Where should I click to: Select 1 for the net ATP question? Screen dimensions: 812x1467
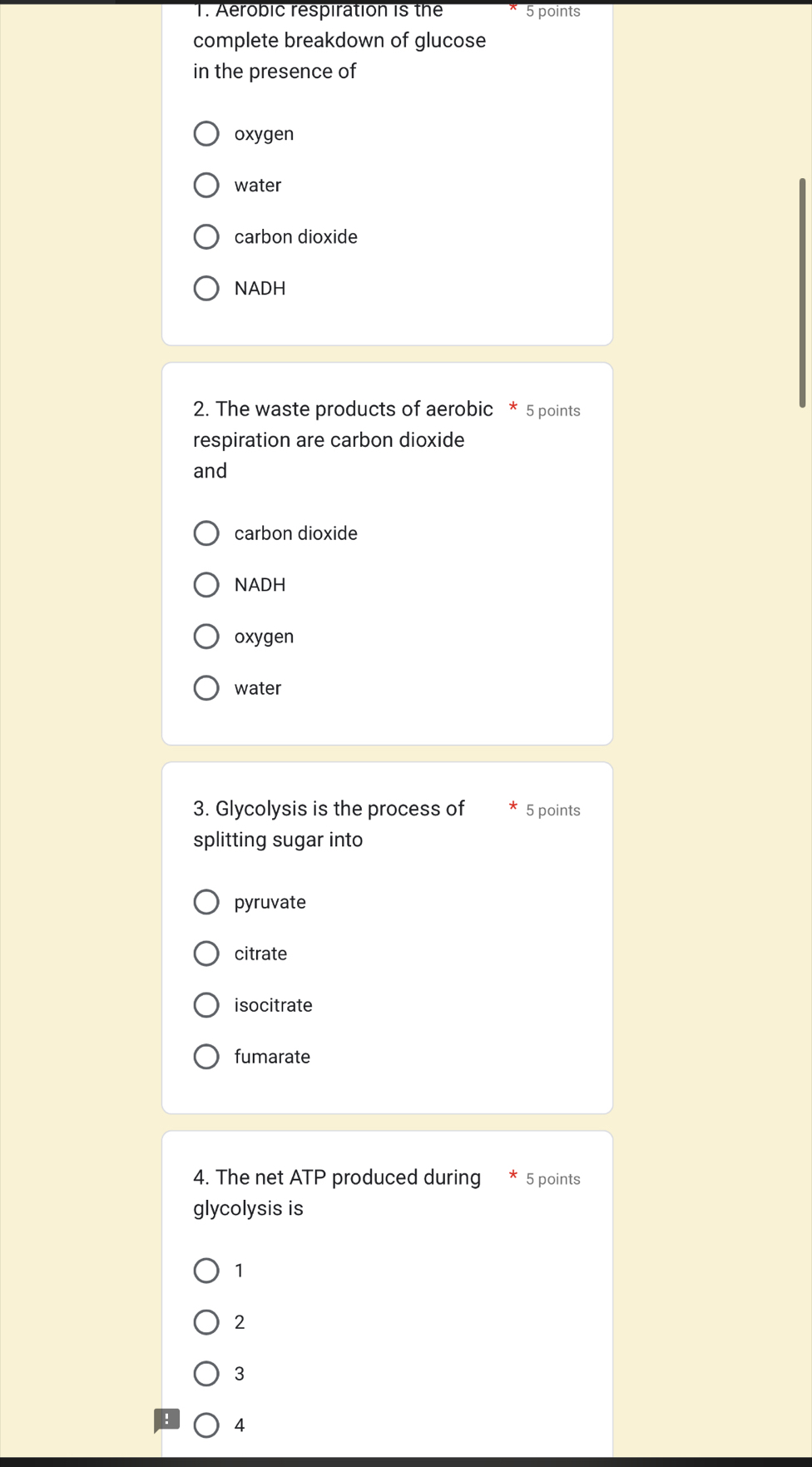[x=206, y=1270]
